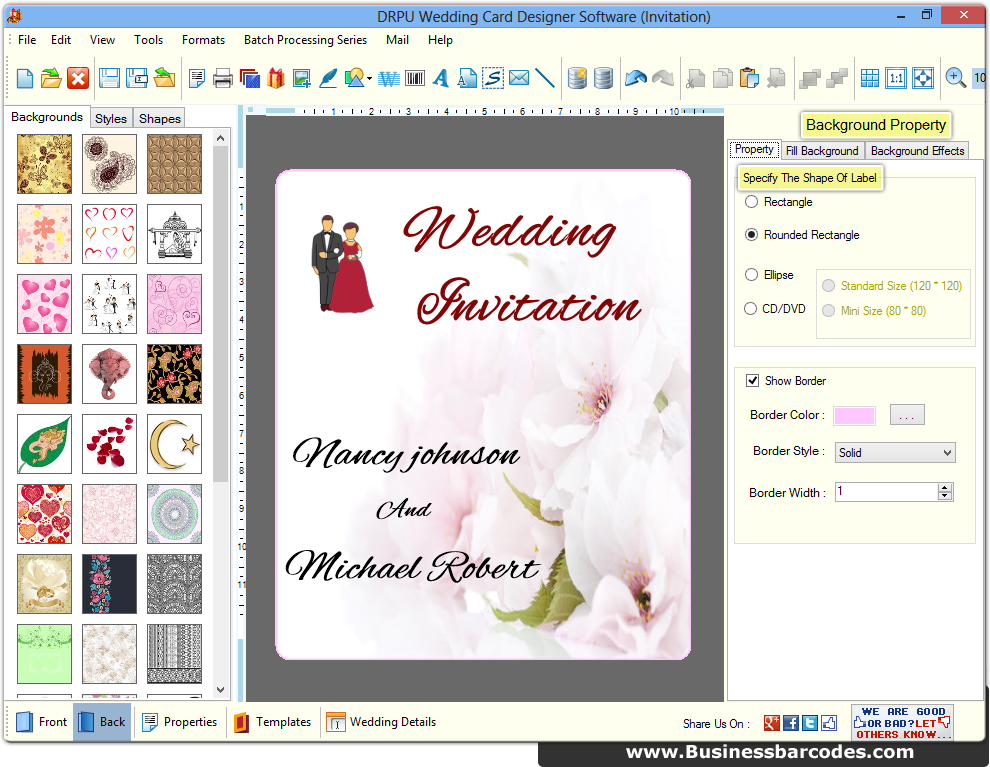Expand the shapes tool dropdown arrow
Image resolution: width=990 pixels, height=767 pixels.
tap(371, 79)
